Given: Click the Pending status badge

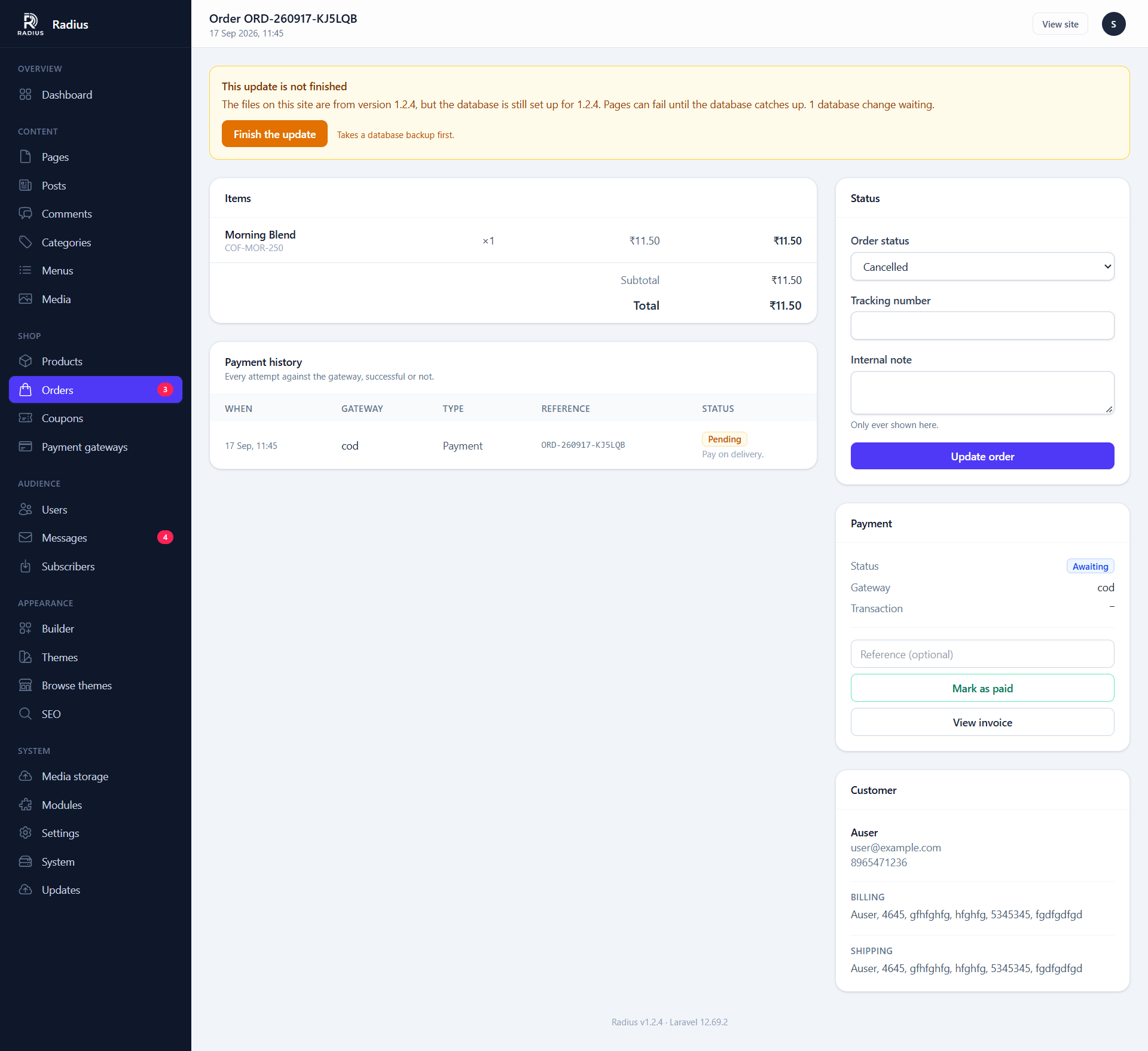Looking at the screenshot, I should (724, 439).
